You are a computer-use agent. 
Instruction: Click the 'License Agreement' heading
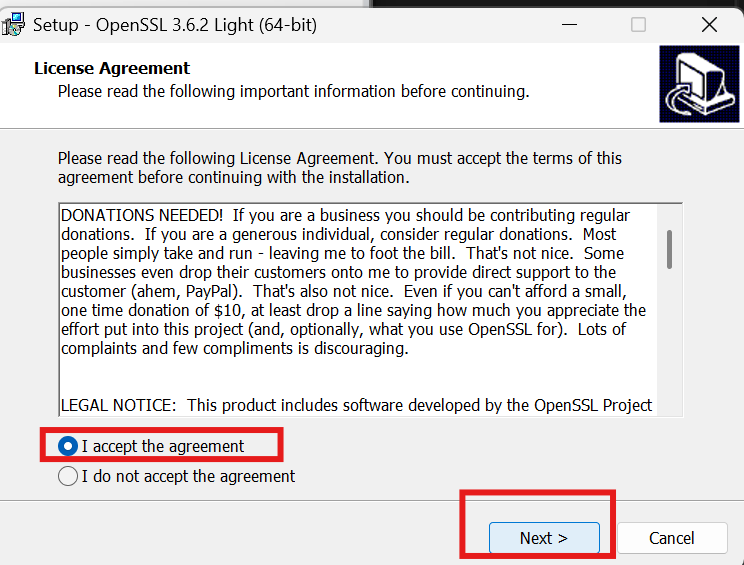tap(112, 68)
